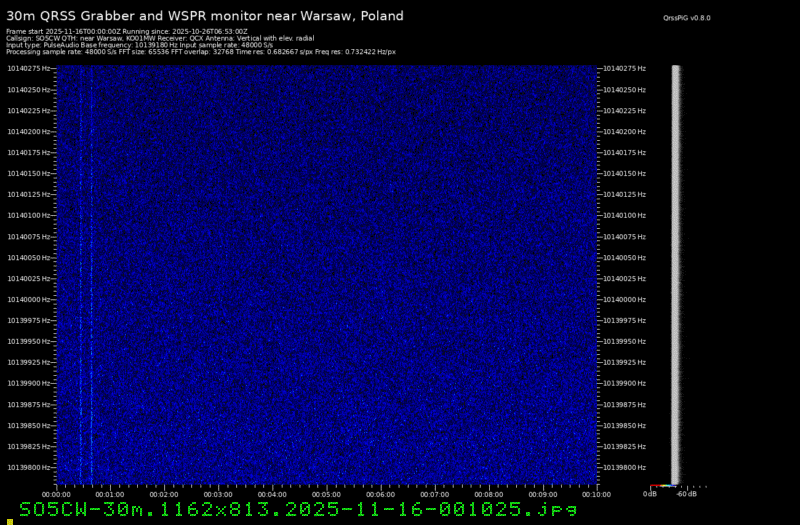800x525 pixels.
Task: Select the 00:09:00 time axis marker
Action: coord(542,493)
